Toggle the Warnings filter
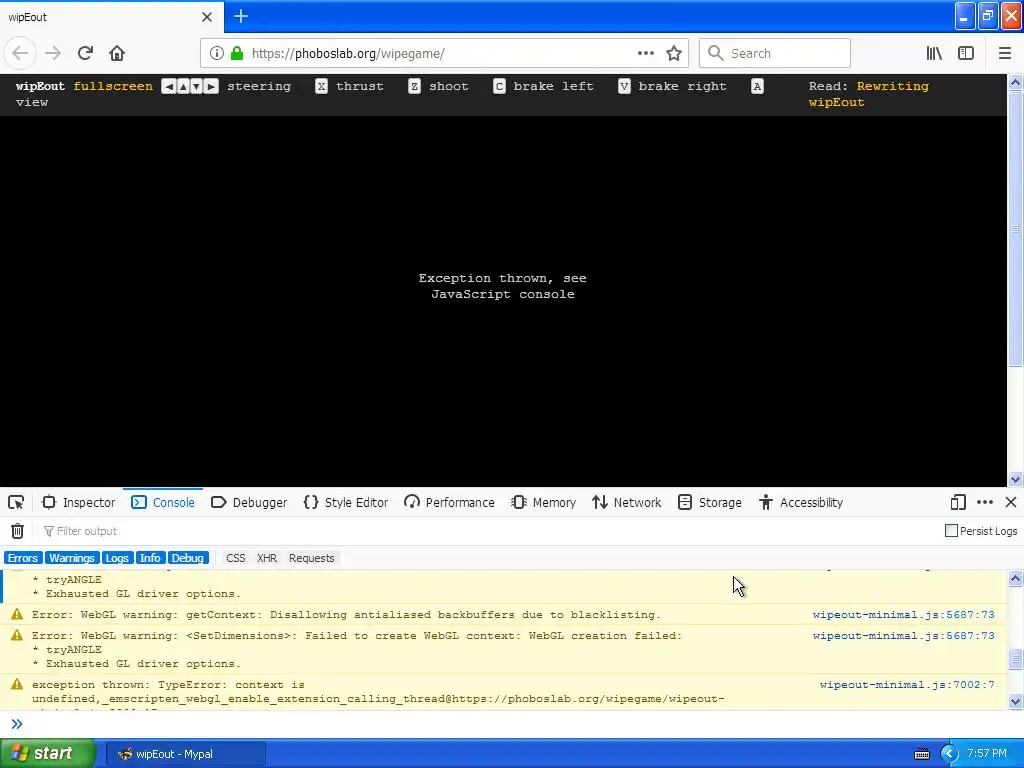The image size is (1024, 768). click(x=72, y=558)
